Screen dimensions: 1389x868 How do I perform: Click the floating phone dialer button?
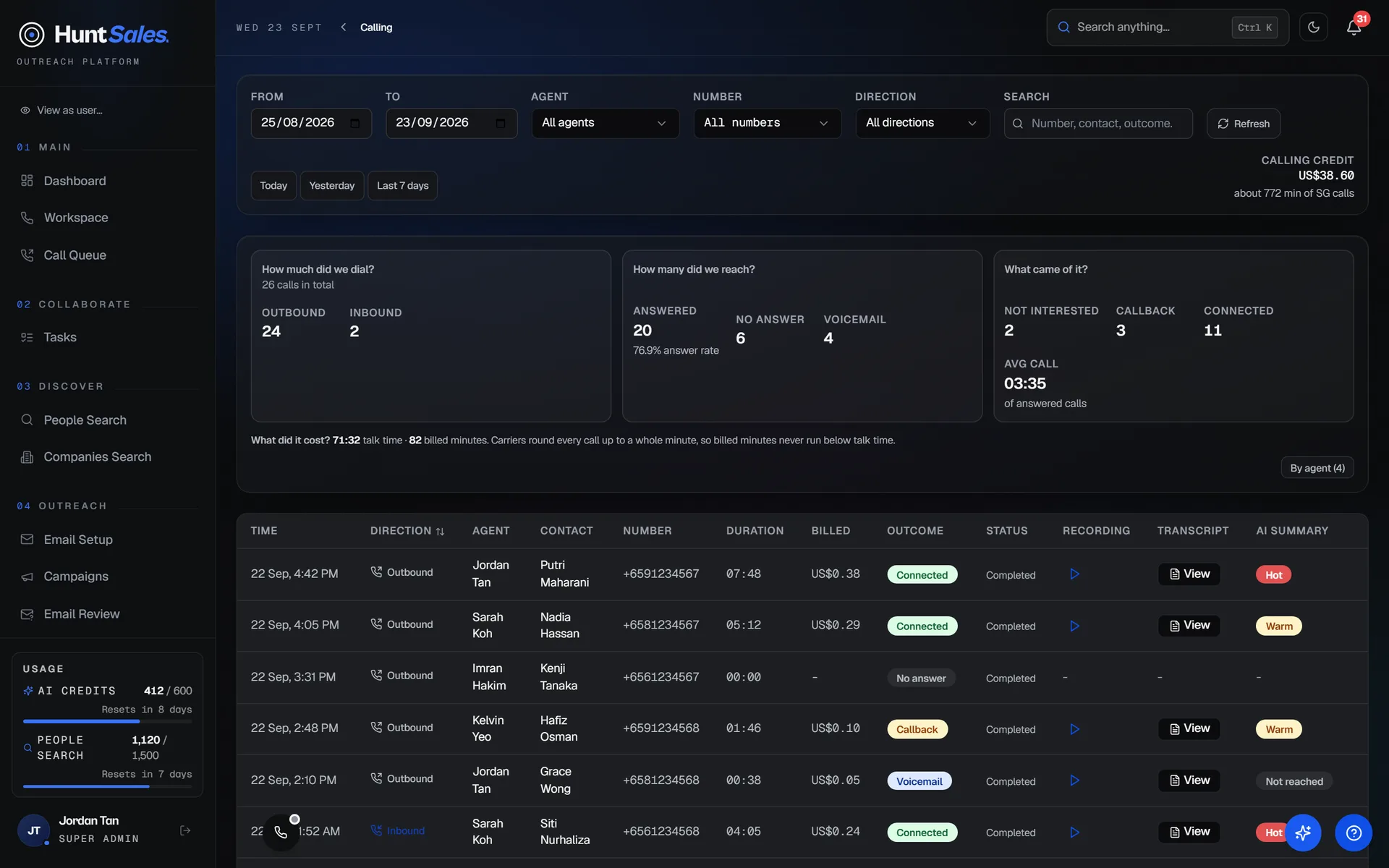coord(281,833)
